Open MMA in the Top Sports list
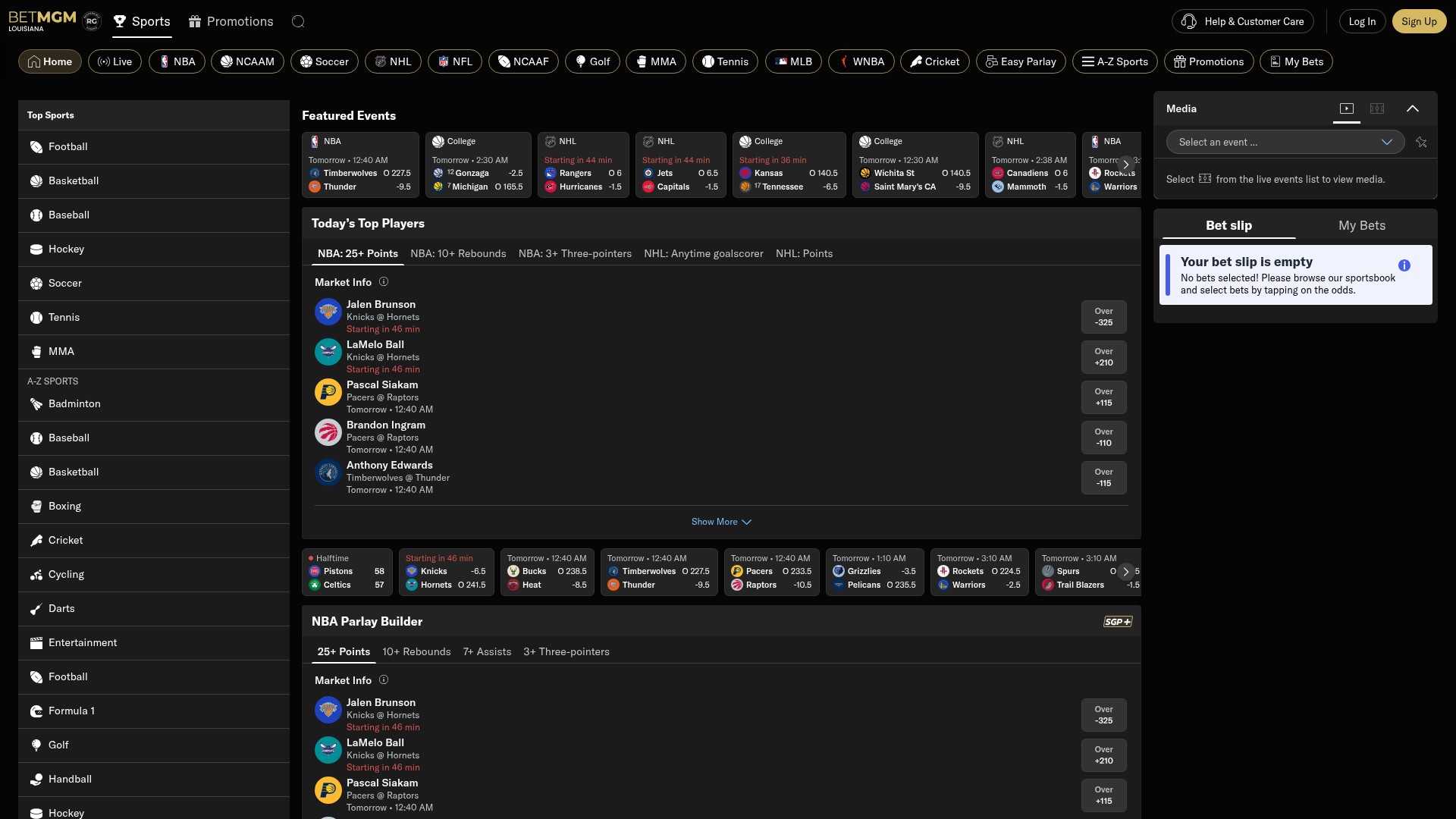1456x819 pixels. pyautogui.click(x=154, y=352)
